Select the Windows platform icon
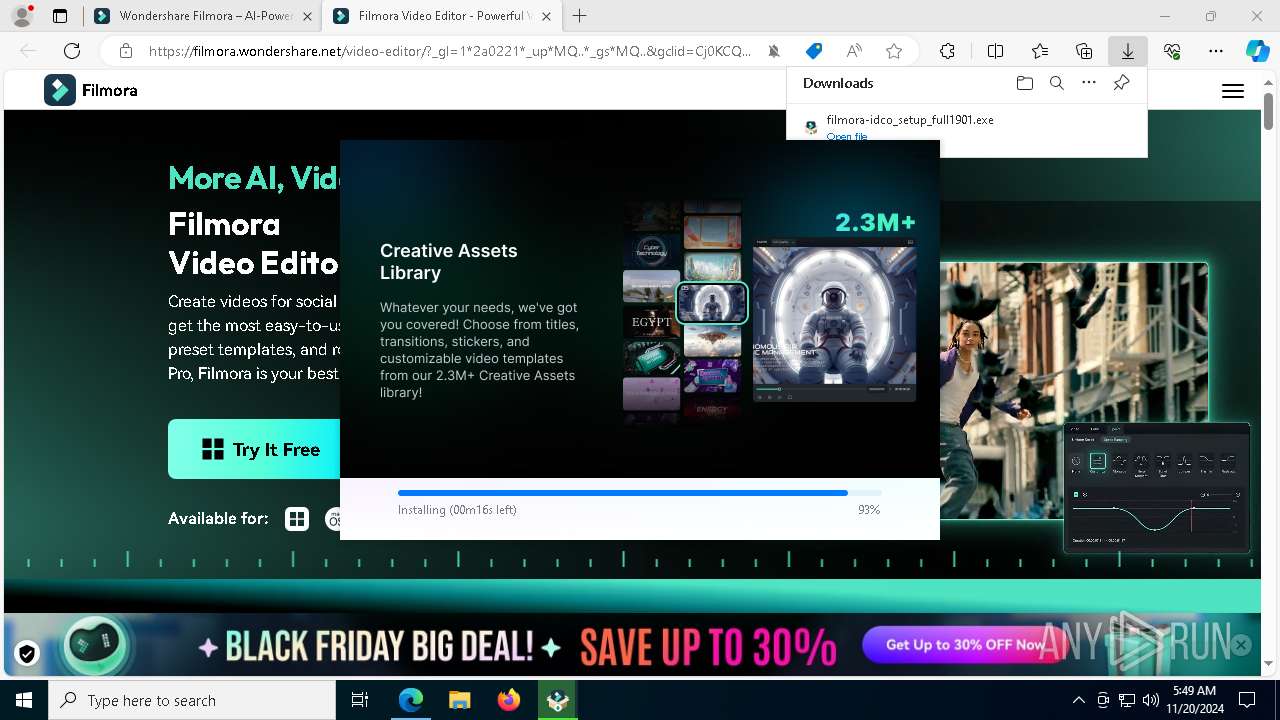 click(297, 519)
